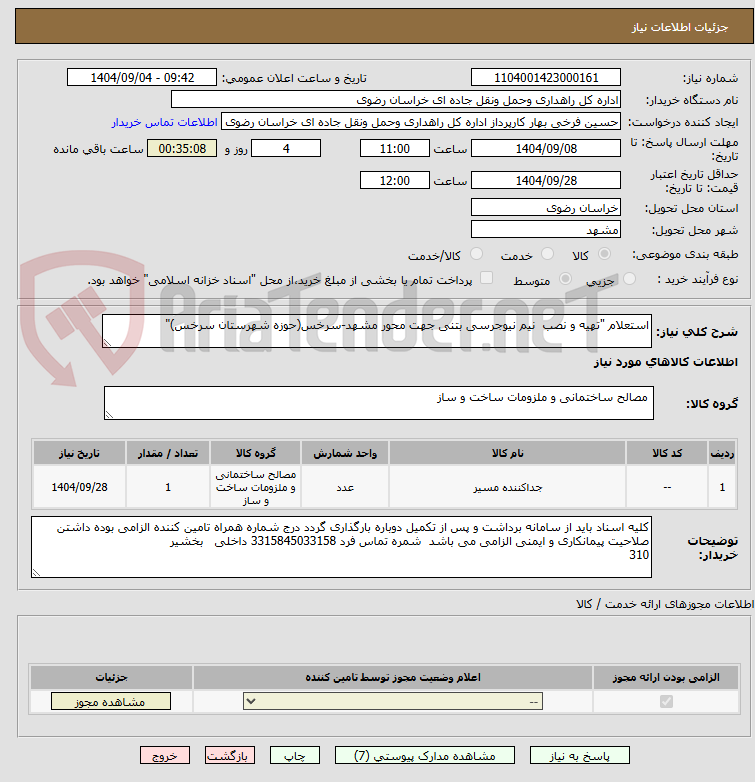
Task: Click the تعداد / مقدار column header
Action: (x=168, y=453)
